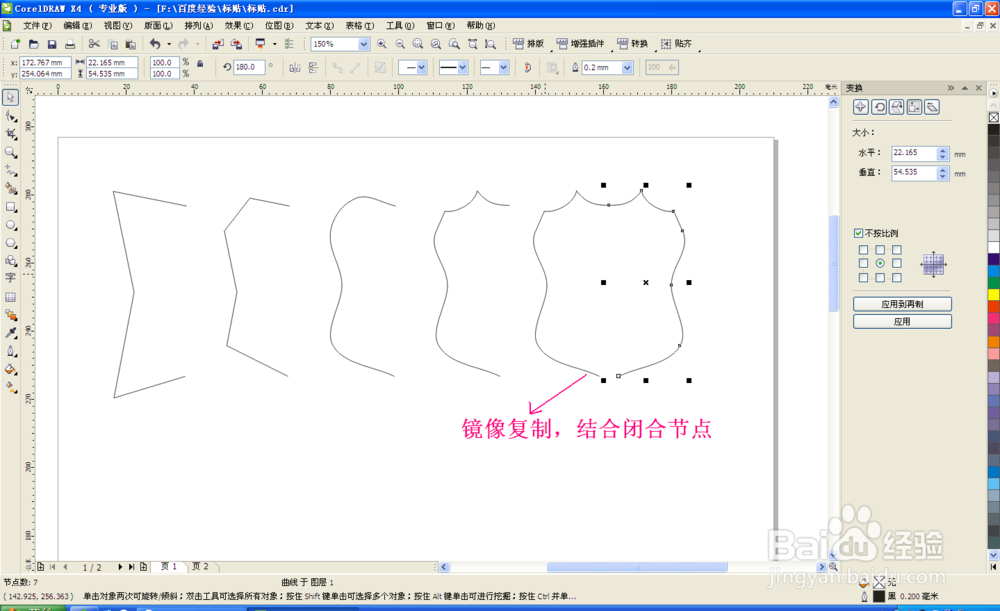Viewport: 1000px width, 611px height.
Task: Click the Zoom In icon on the toolbar
Action: tap(381, 44)
